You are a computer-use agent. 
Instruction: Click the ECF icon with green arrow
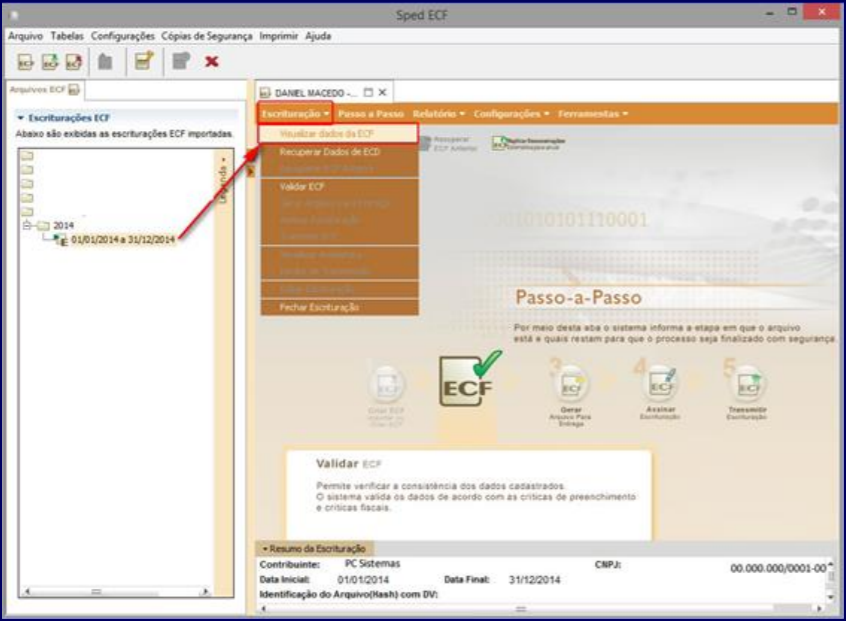[50, 62]
